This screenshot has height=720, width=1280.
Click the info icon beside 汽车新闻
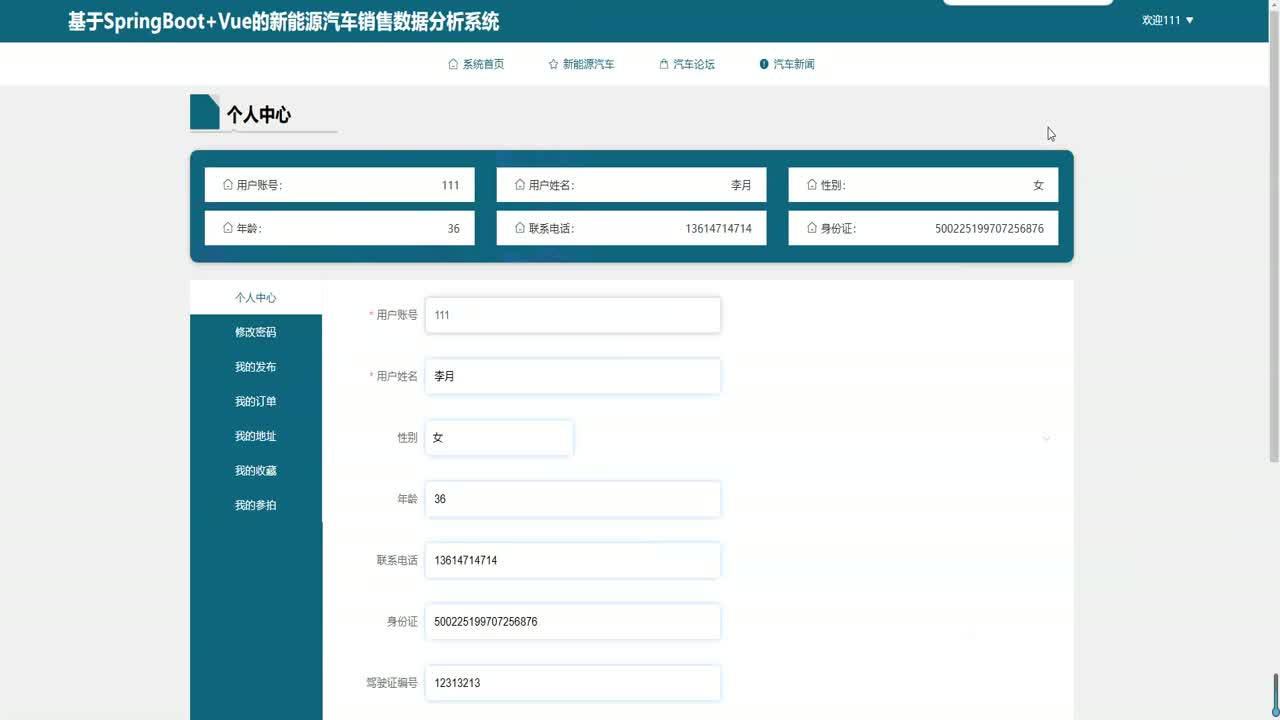(x=764, y=64)
